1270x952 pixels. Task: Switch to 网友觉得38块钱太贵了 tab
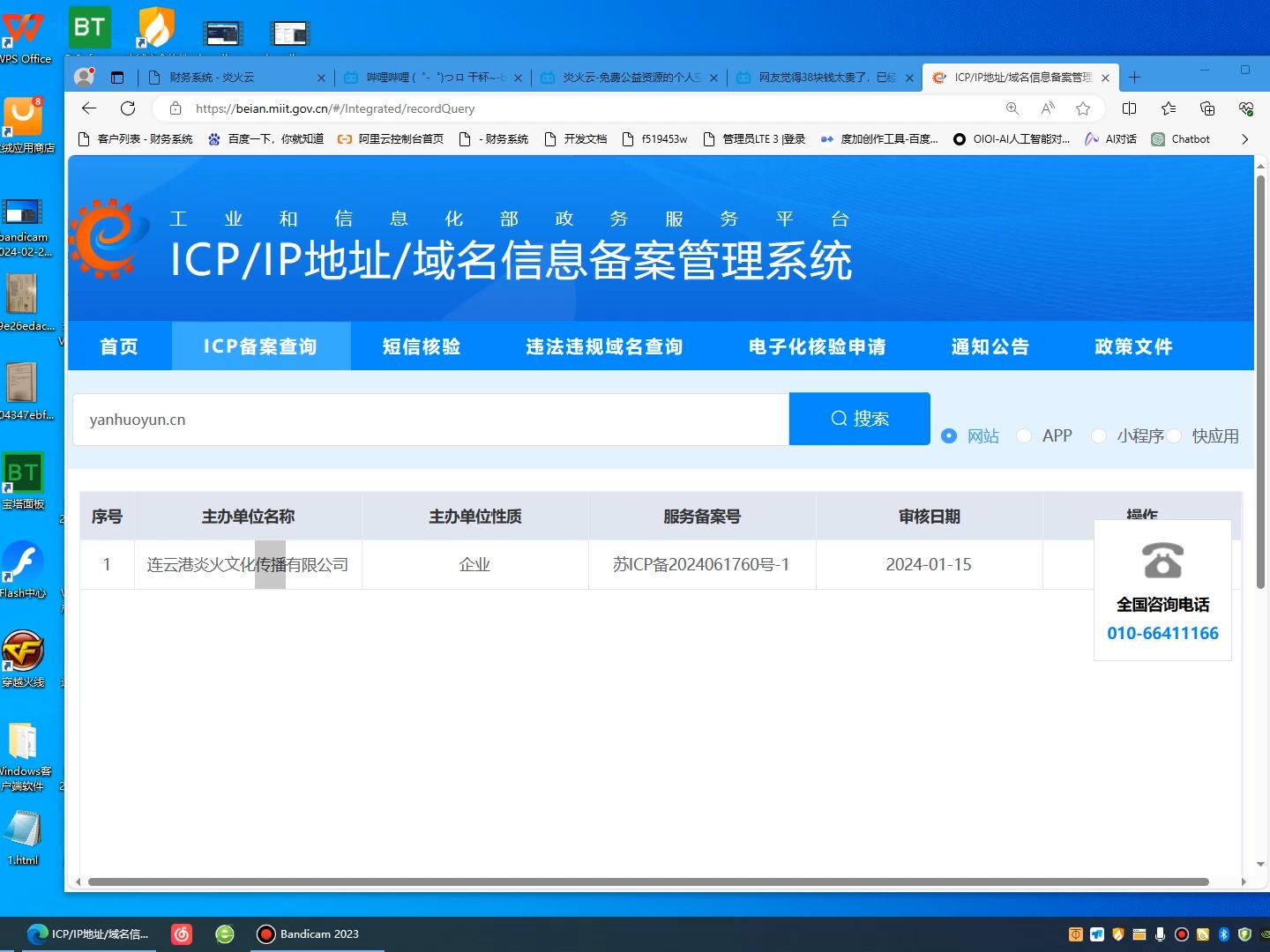tap(824, 78)
